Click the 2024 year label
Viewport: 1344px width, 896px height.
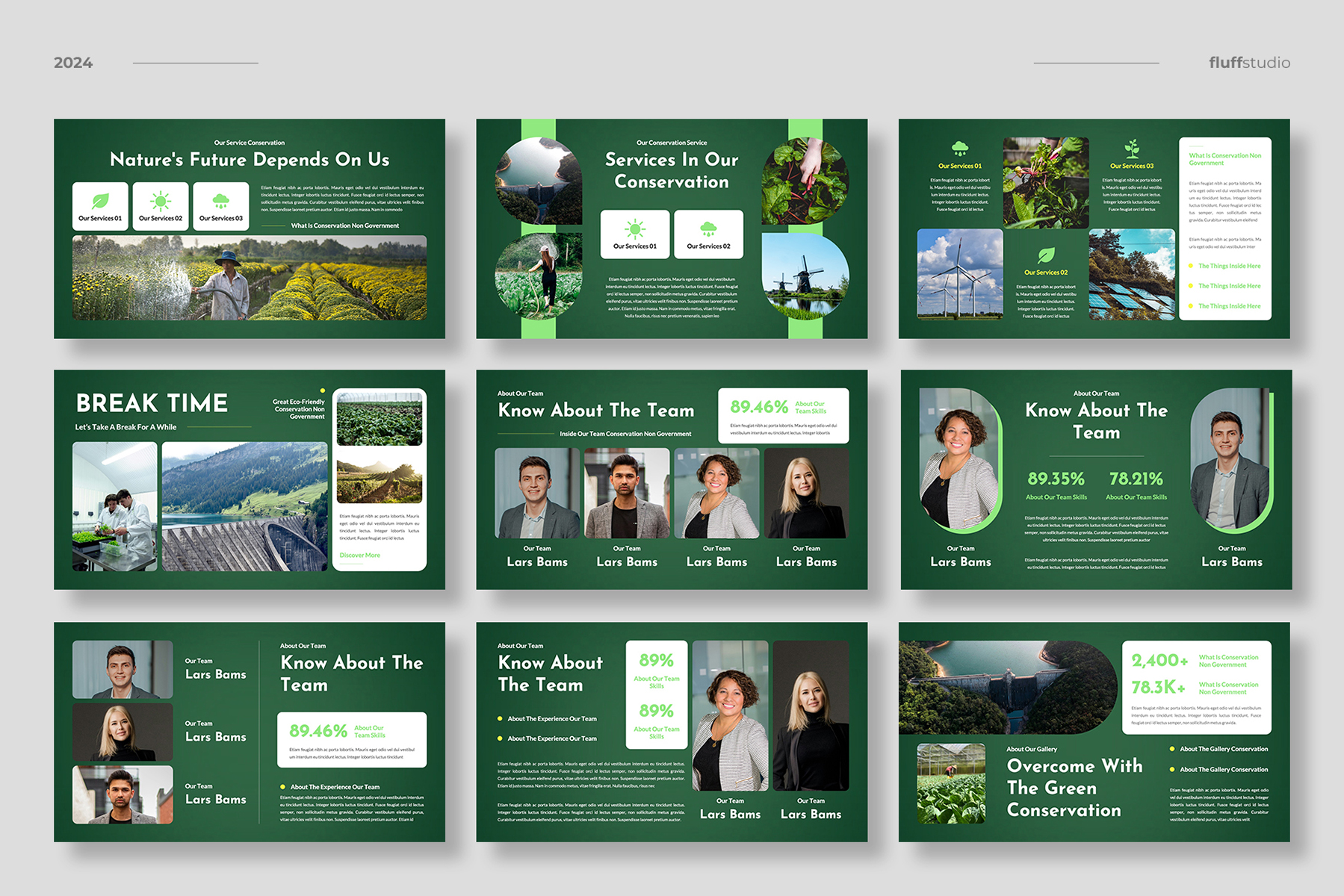[x=73, y=63]
